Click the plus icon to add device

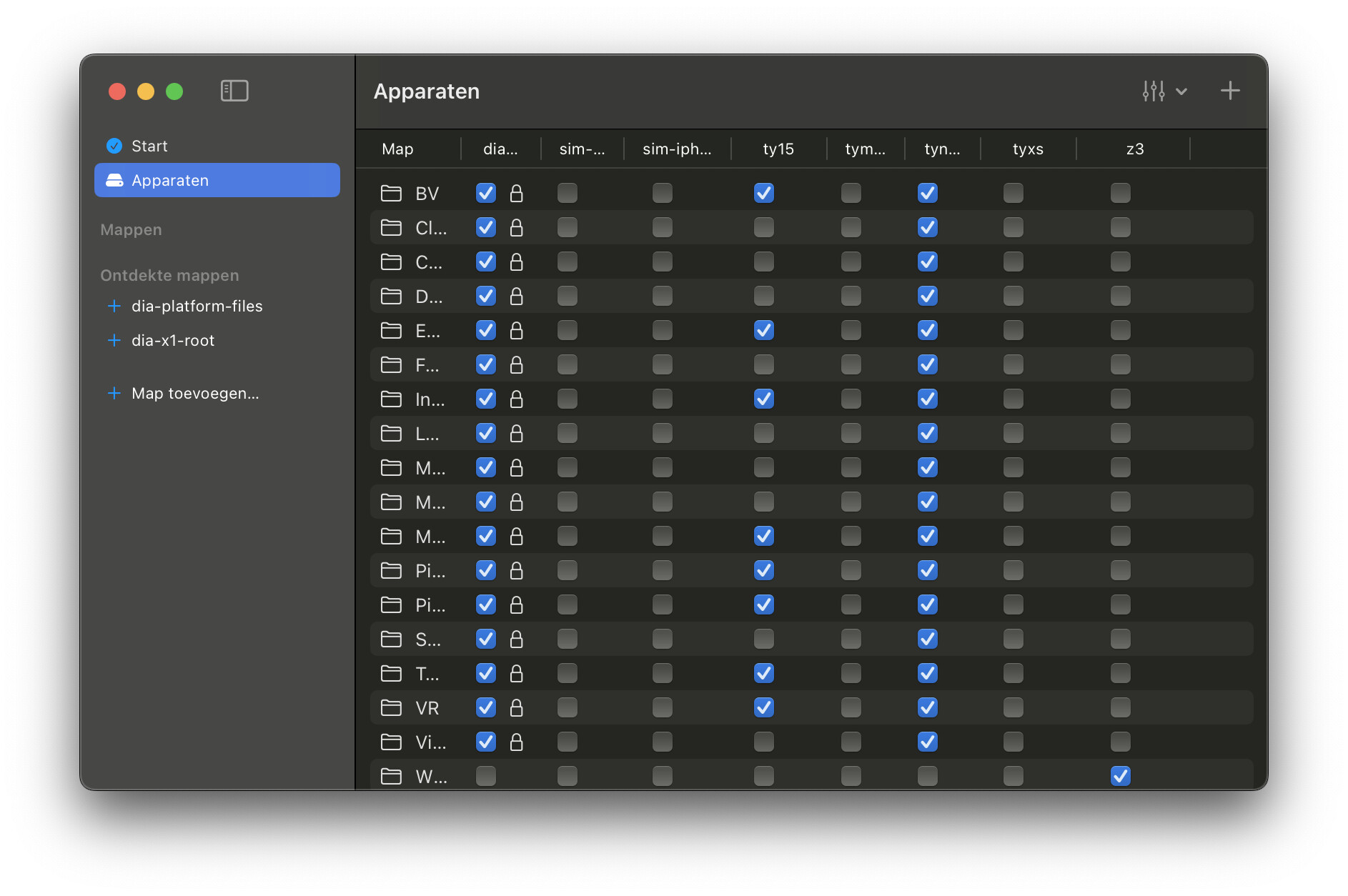1230,91
